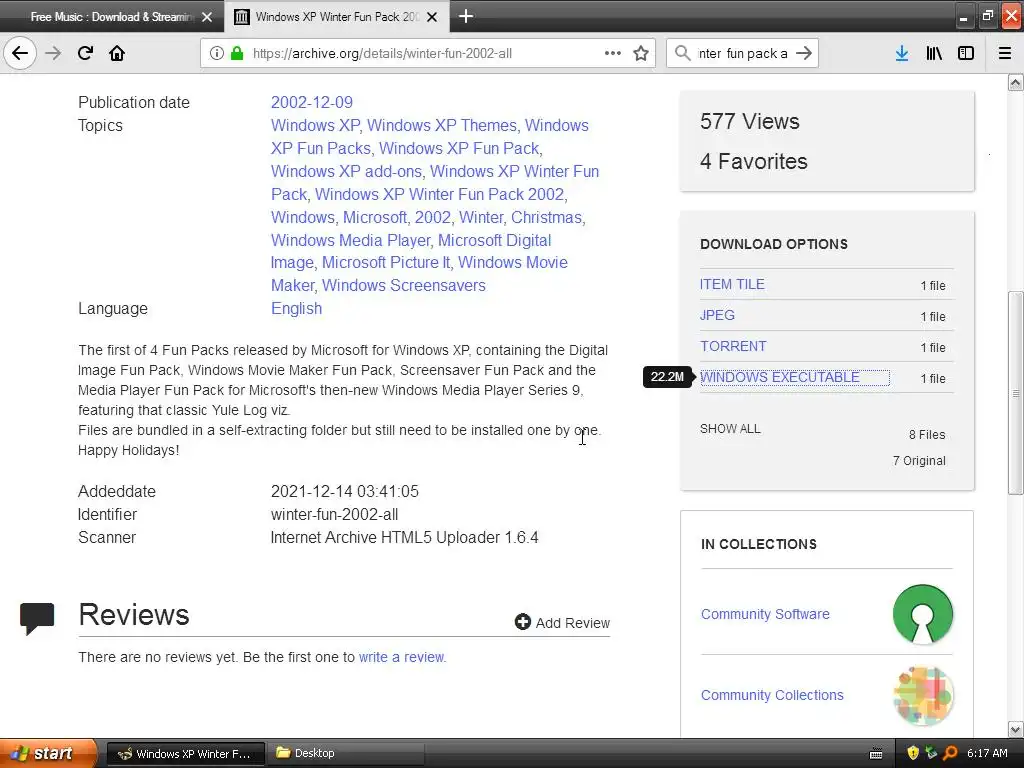Click the Community Collections thumbnail image
1024x768 pixels.
pos(923,696)
